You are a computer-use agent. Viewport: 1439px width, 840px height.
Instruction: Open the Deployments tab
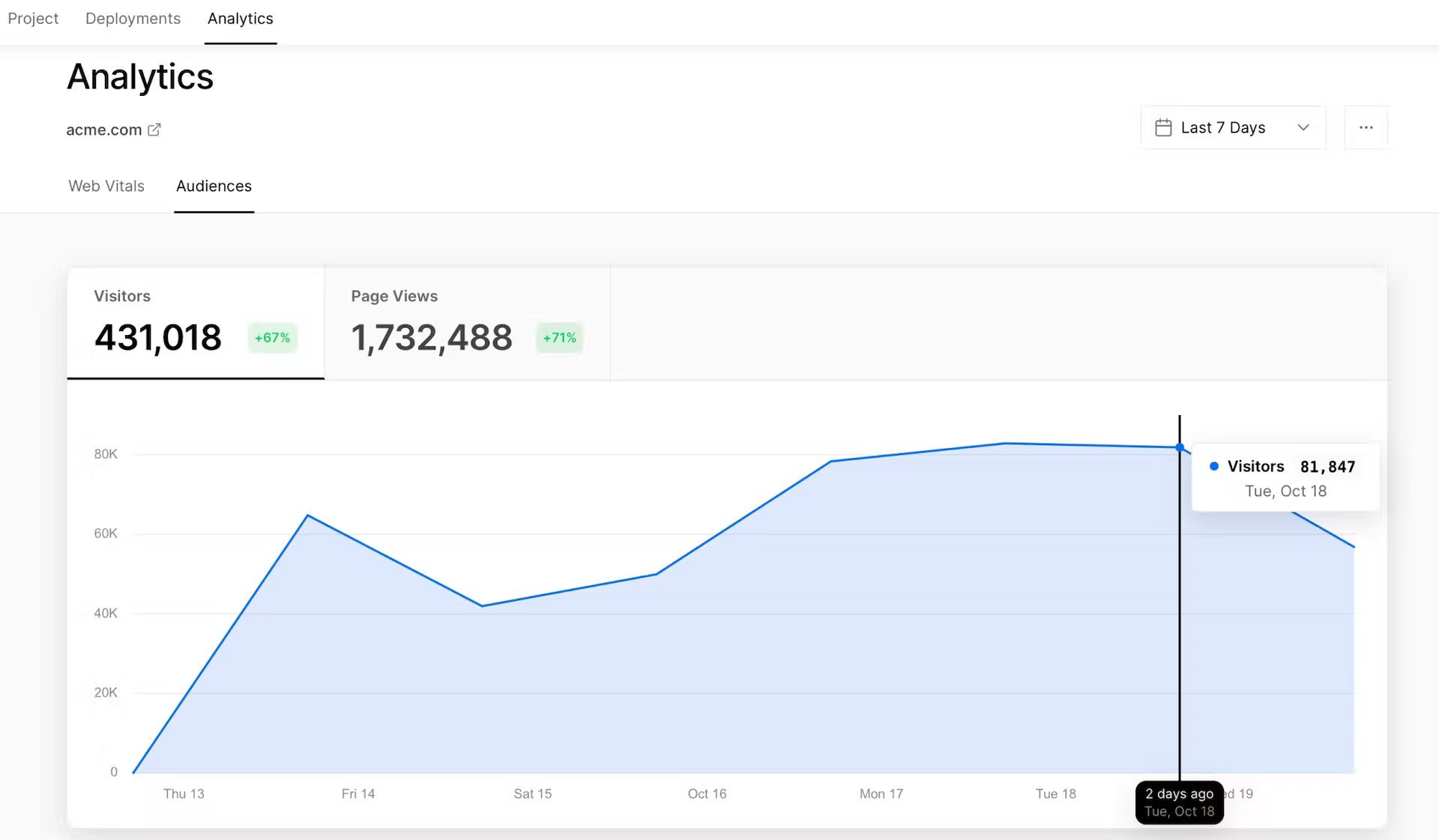(x=133, y=19)
